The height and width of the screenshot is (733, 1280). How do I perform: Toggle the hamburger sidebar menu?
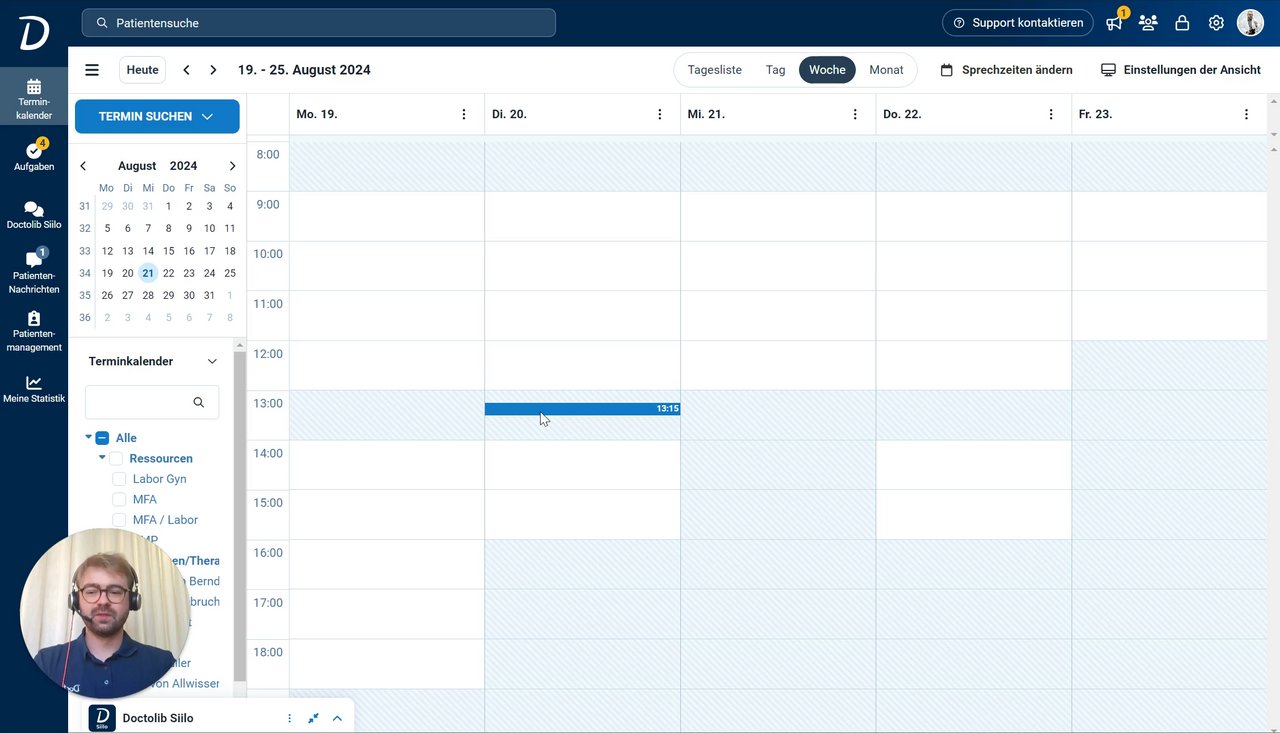[x=92, y=70]
